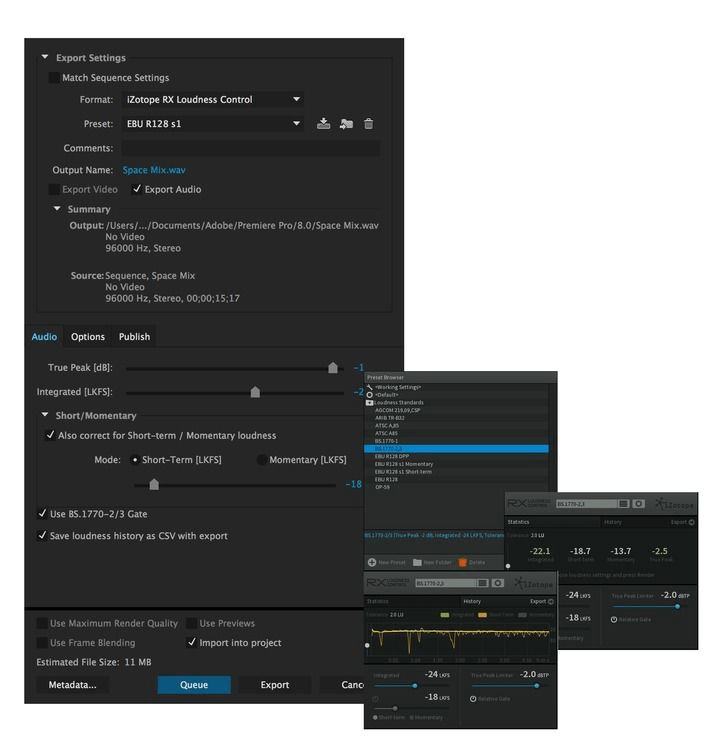Click Export icon in Statistics plugin window
The image size is (719, 750).
pos(691,522)
